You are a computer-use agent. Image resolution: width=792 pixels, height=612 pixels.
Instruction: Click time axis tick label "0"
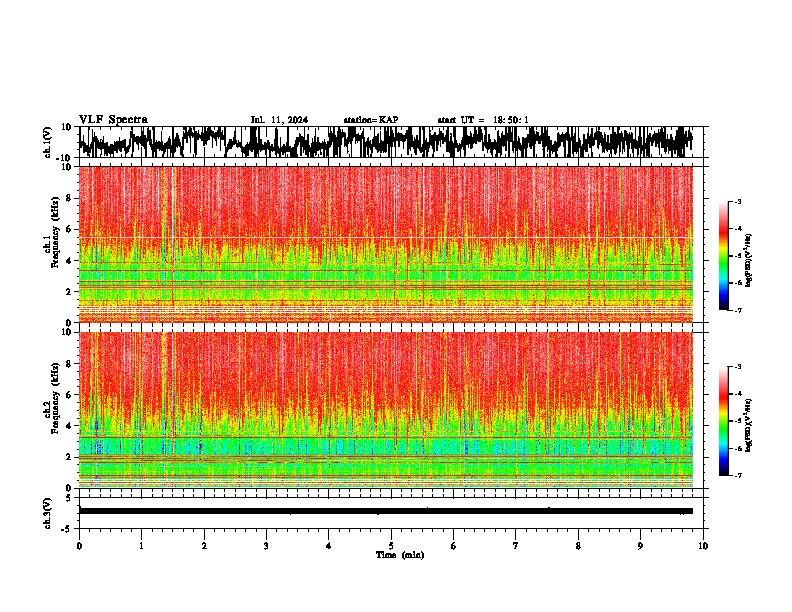(x=79, y=546)
